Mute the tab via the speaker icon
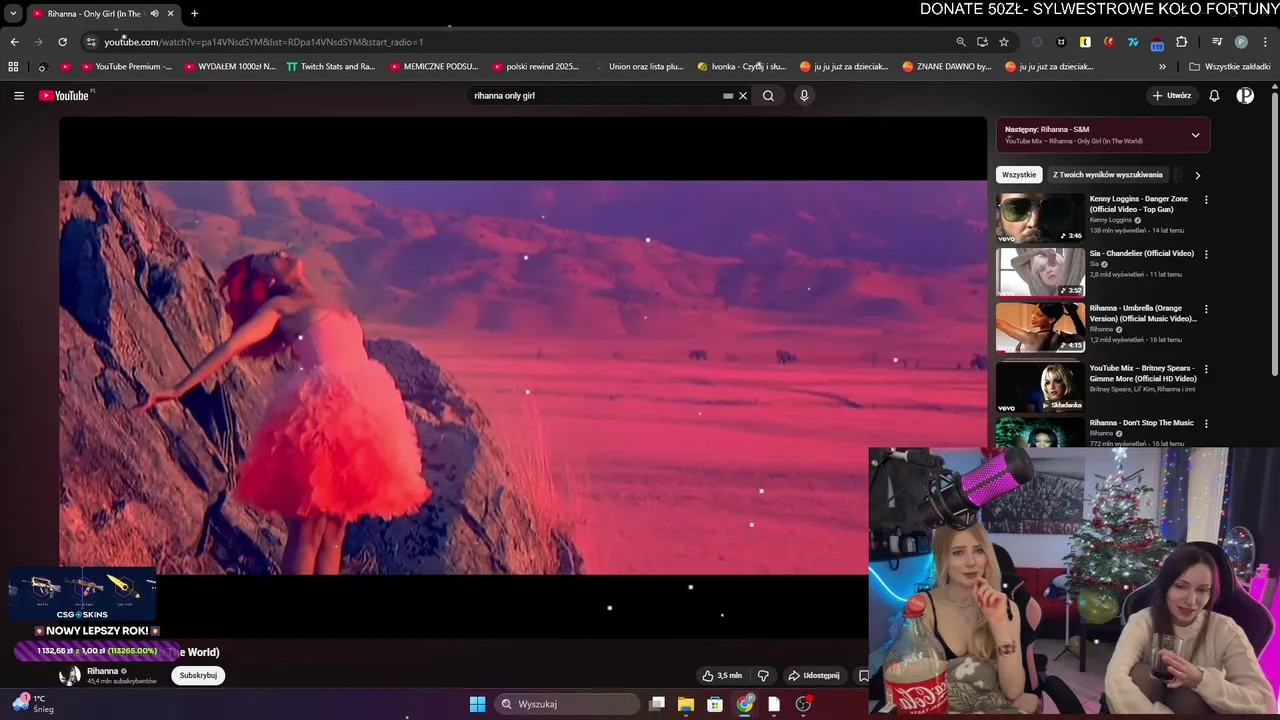The height and width of the screenshot is (720, 1280). click(x=154, y=14)
